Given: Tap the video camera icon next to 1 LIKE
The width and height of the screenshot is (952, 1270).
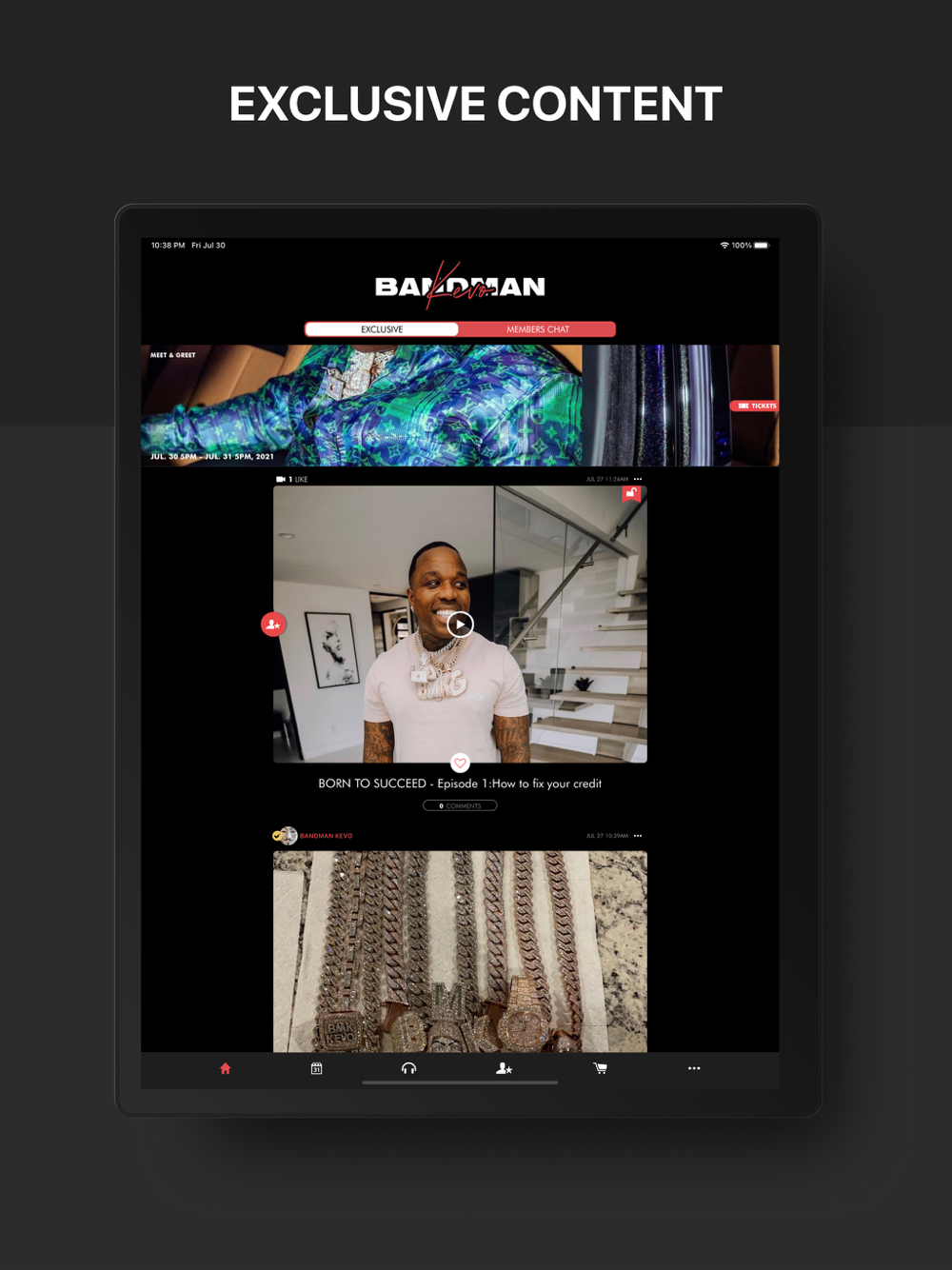Looking at the screenshot, I should point(281,479).
